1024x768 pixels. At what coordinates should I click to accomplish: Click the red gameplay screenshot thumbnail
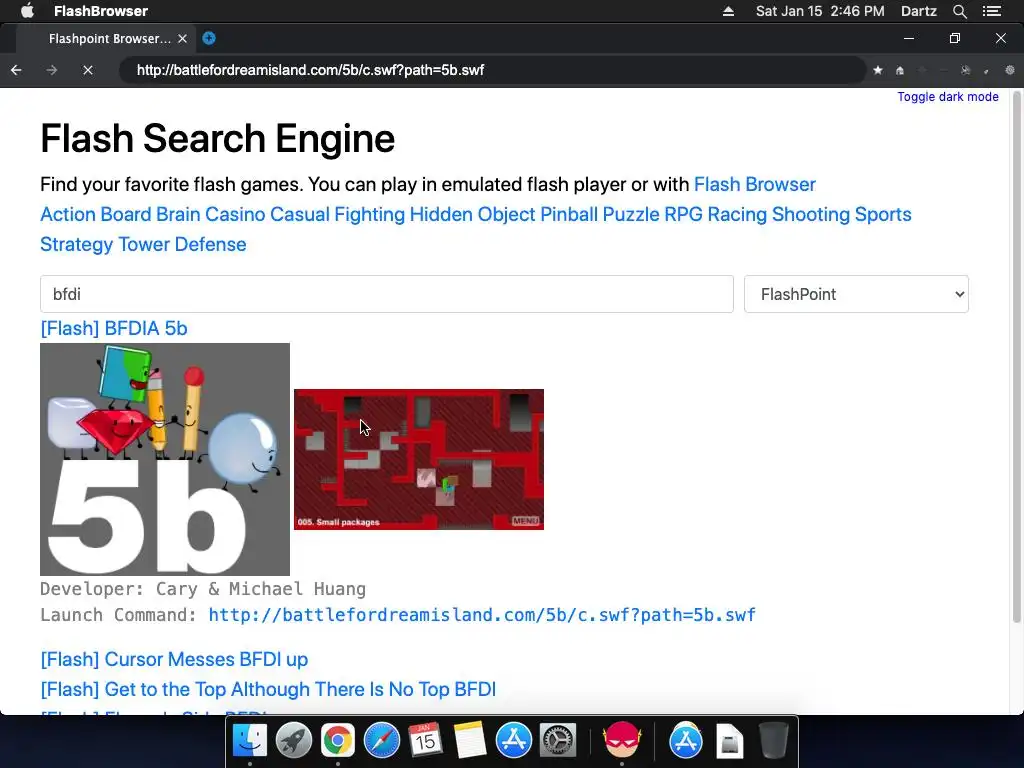click(419, 459)
